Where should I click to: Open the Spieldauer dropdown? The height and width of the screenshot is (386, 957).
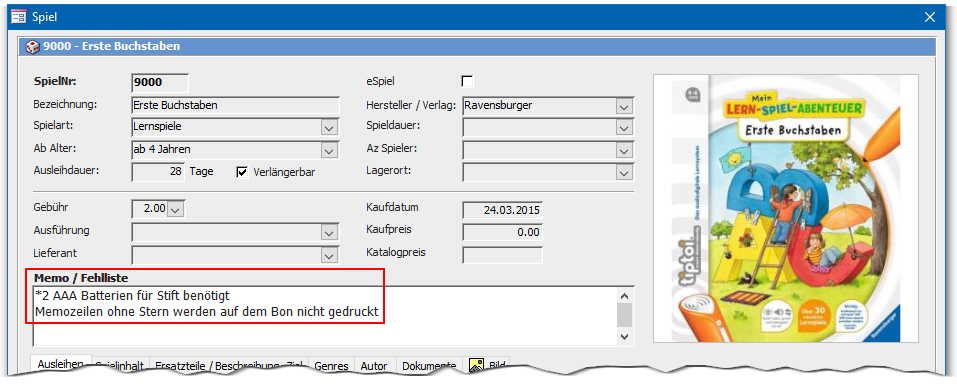click(x=623, y=128)
